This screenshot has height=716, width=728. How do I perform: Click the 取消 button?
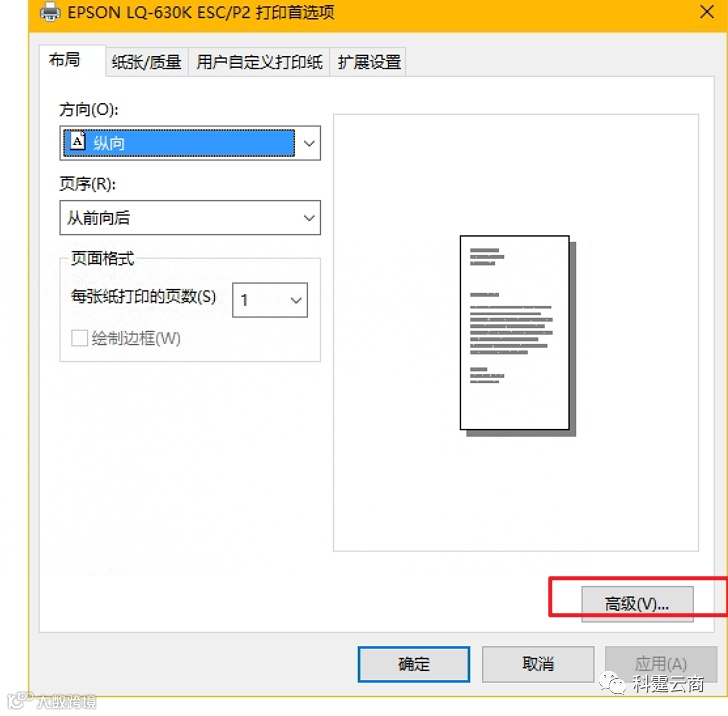538,664
